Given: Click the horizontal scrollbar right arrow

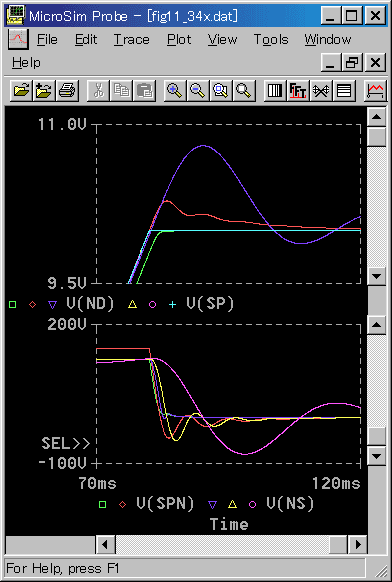Looking at the screenshot, I should pos(358,545).
